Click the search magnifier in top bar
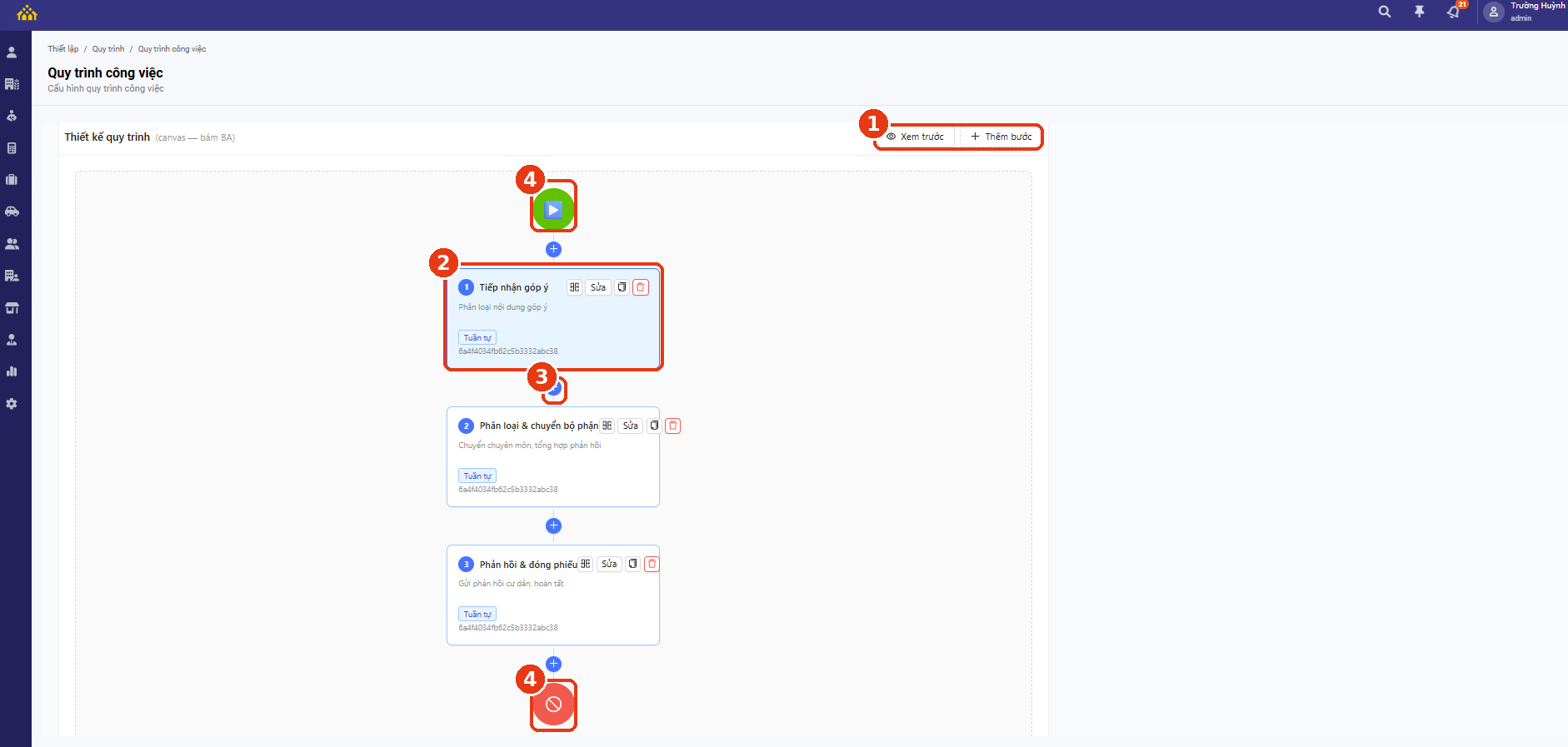 click(x=1385, y=12)
